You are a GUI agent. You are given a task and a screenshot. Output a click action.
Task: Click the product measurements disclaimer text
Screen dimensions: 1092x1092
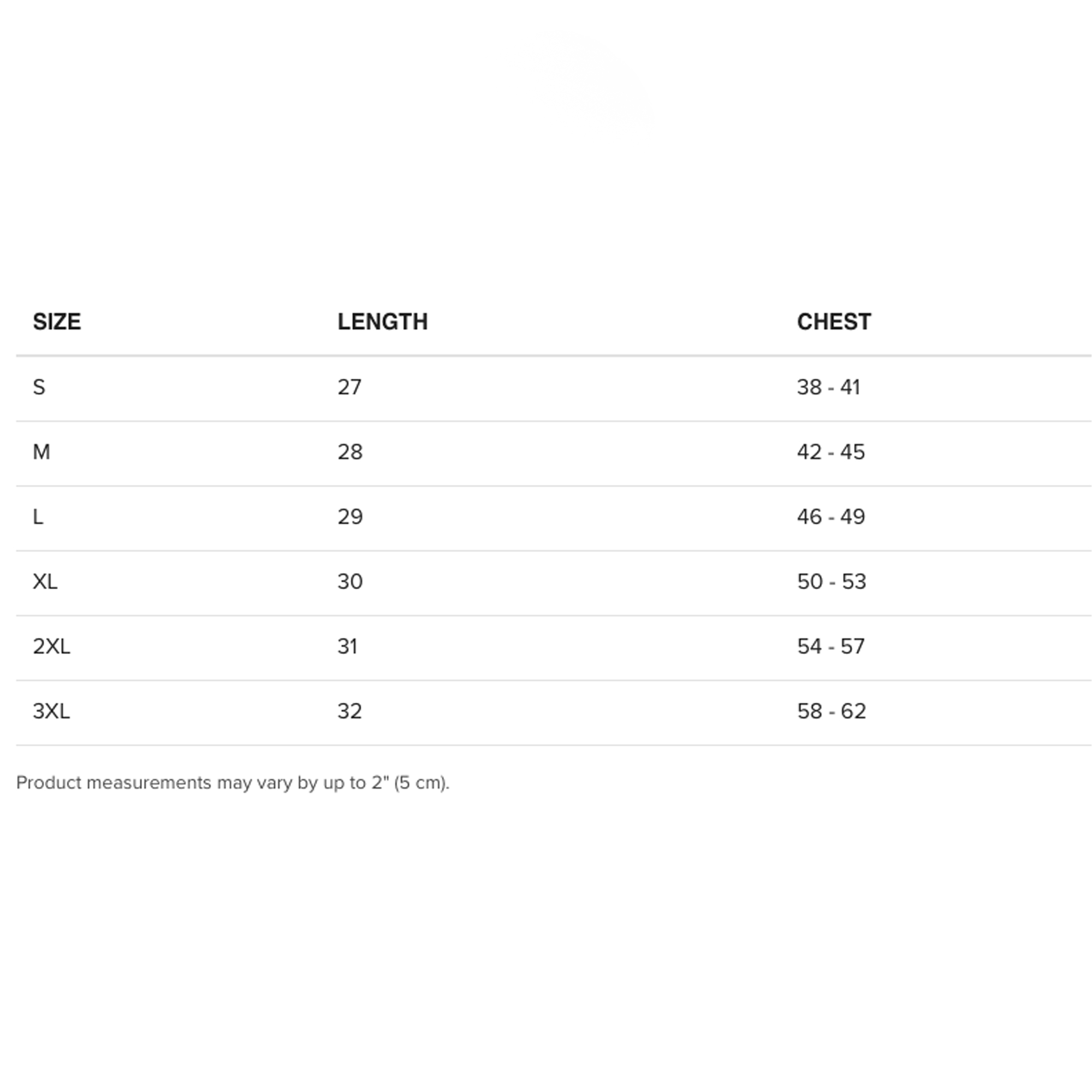coord(233,783)
